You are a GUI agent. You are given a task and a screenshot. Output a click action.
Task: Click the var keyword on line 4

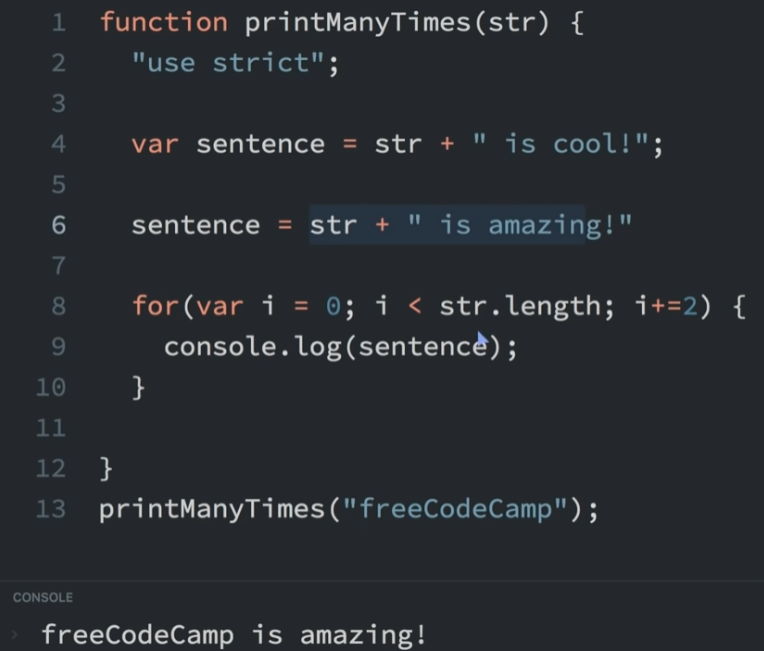[x=155, y=145]
